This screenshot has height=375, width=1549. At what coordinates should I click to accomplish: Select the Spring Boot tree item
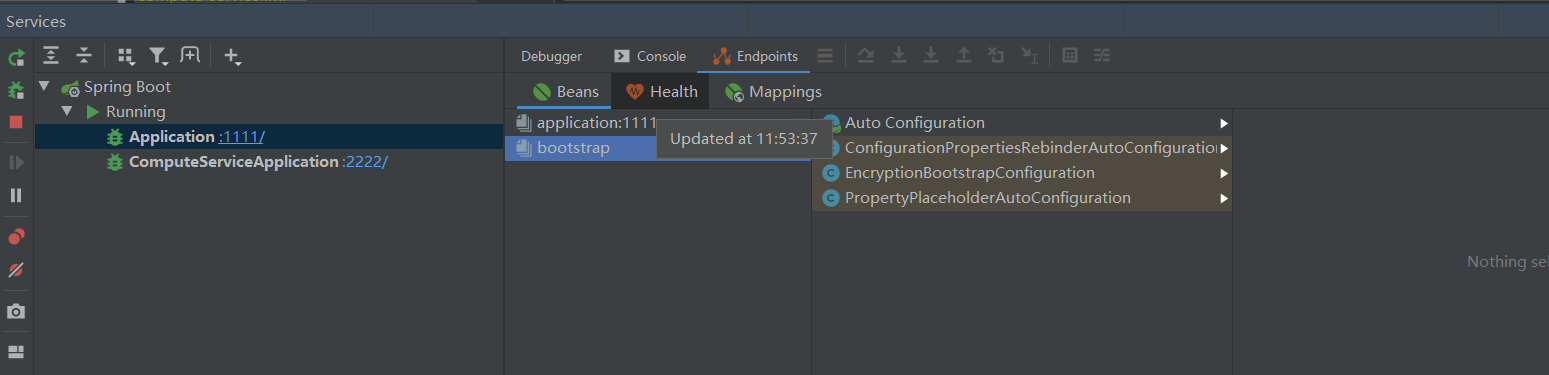(127, 87)
